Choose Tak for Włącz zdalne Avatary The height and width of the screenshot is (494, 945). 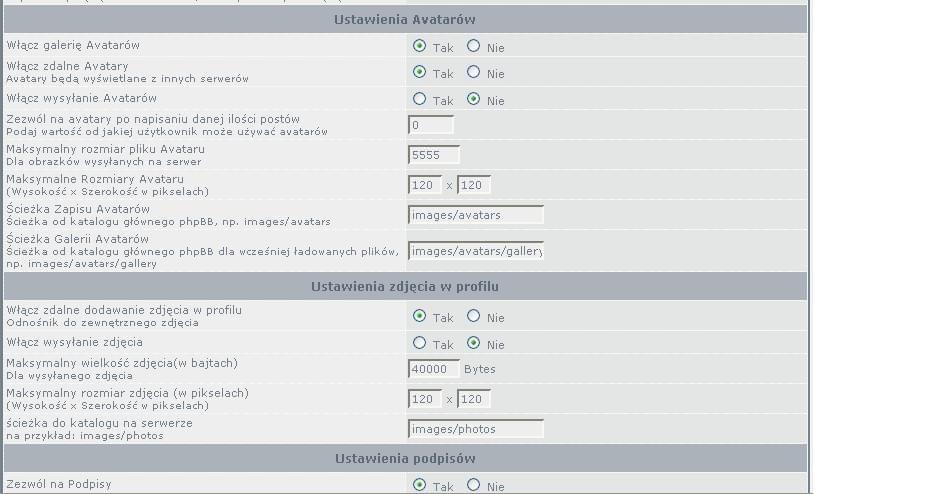tap(419, 72)
